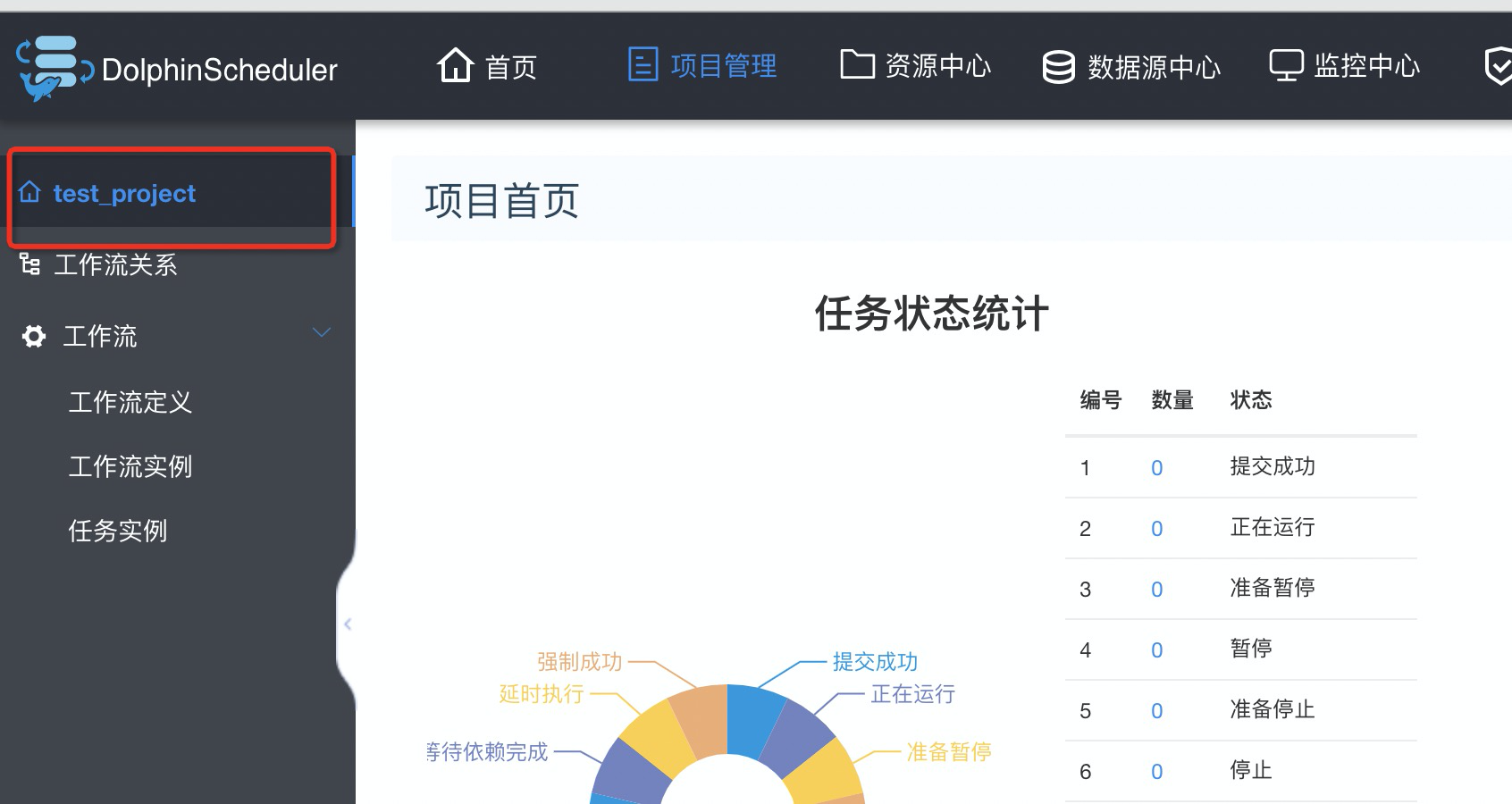Viewport: 1512px width, 804px height.
Task: Collapse the 工作流 menu chevron
Action: point(322,332)
